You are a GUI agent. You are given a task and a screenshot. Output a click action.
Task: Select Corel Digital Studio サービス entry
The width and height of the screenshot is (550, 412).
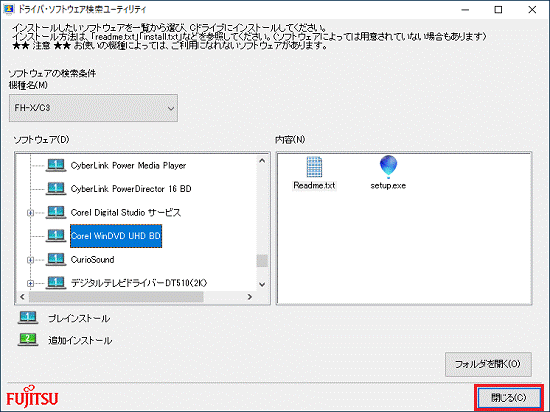(126, 212)
